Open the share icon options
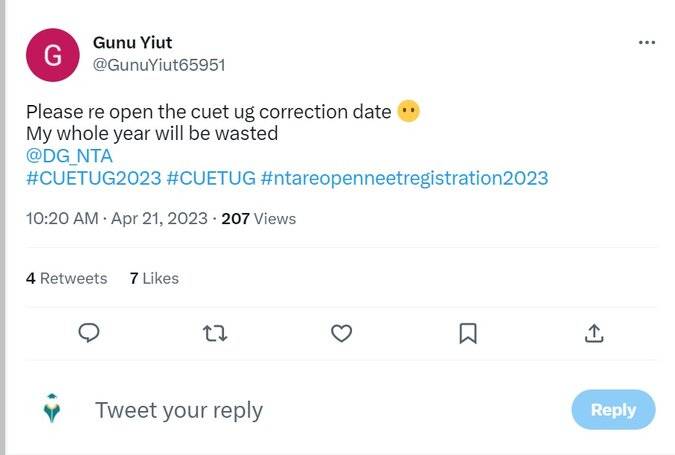The width and height of the screenshot is (675, 455). click(x=593, y=333)
